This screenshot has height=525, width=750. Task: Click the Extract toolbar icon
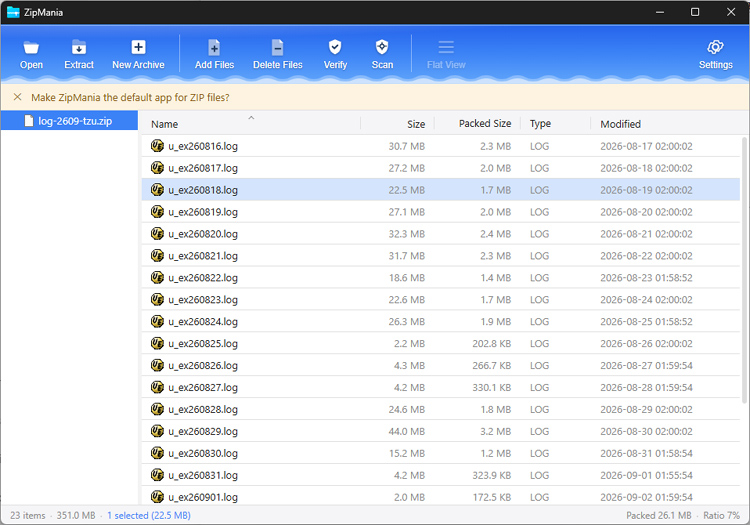79,47
